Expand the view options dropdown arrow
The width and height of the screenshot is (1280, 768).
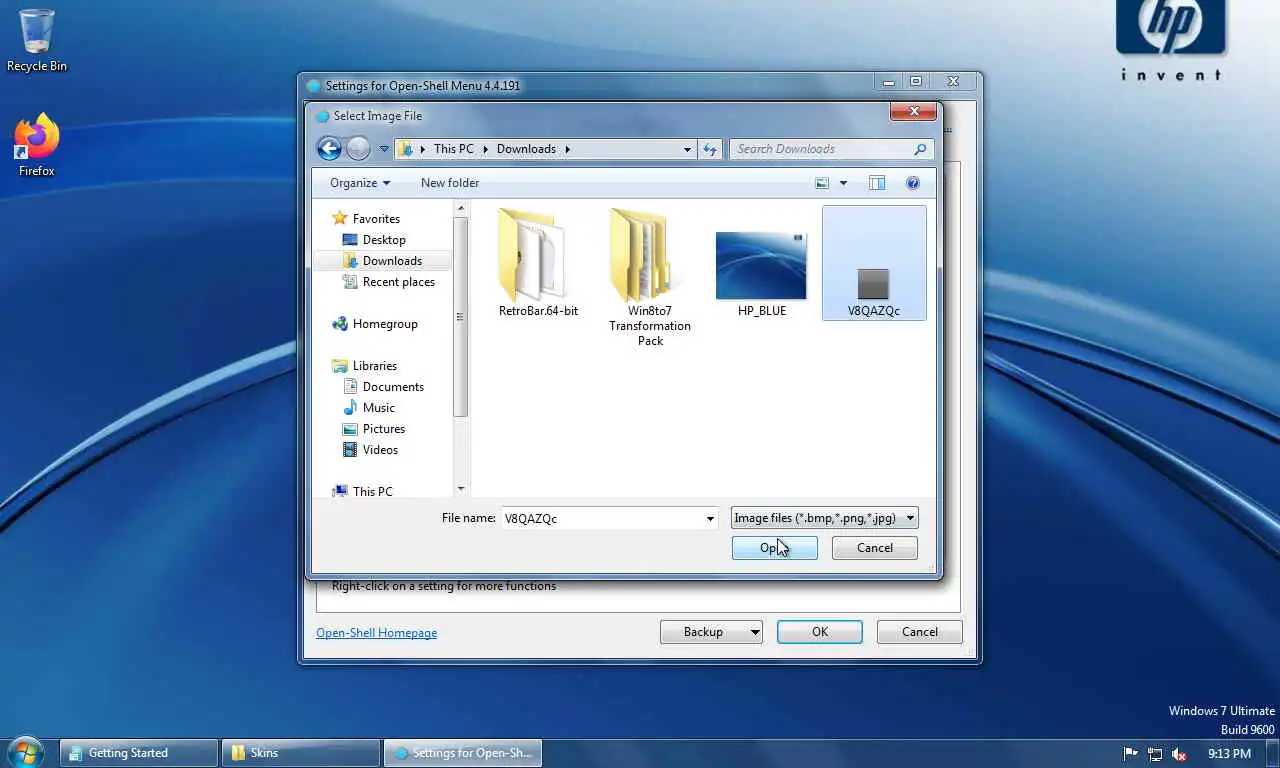[843, 183]
